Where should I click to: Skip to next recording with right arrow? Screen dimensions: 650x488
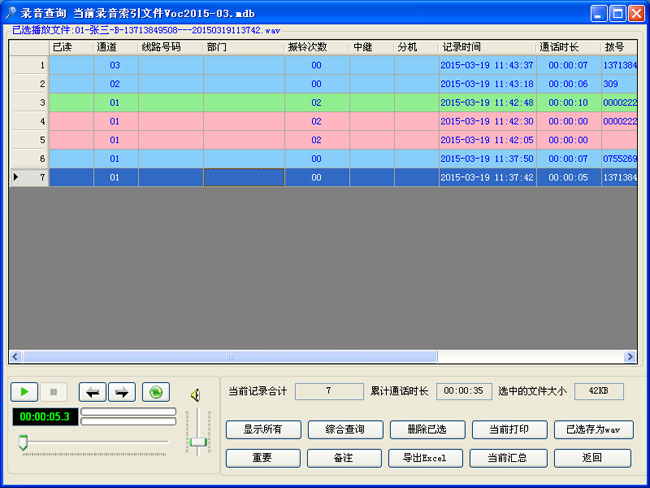click(x=122, y=393)
